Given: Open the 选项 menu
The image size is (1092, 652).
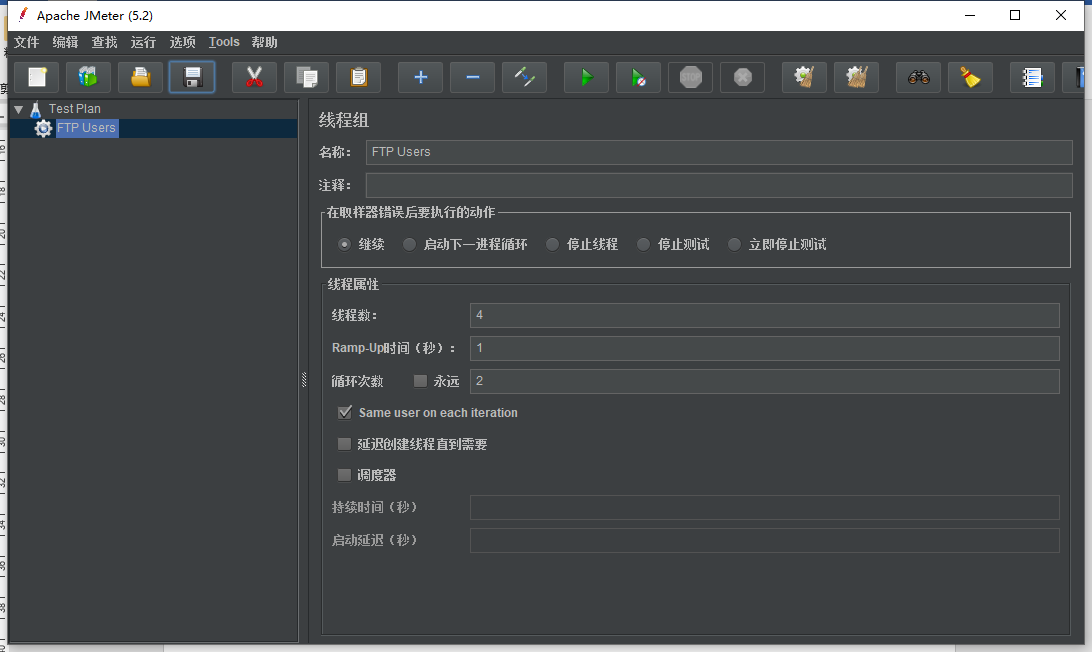Looking at the screenshot, I should (182, 42).
